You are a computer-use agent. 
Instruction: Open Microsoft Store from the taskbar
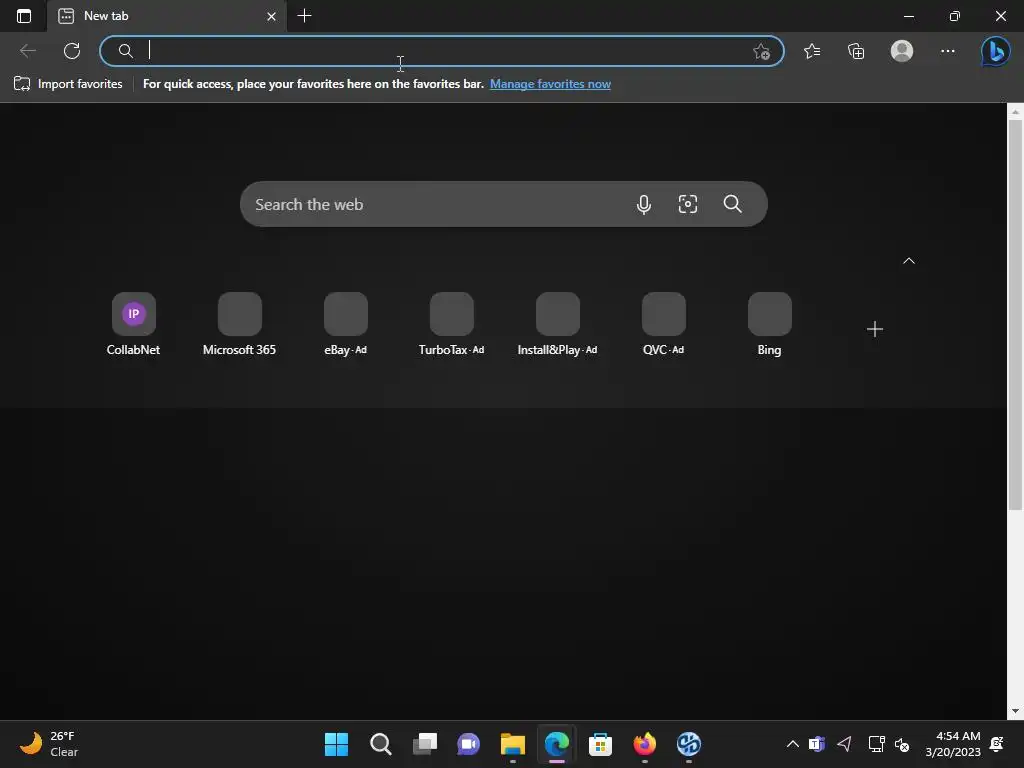600,744
